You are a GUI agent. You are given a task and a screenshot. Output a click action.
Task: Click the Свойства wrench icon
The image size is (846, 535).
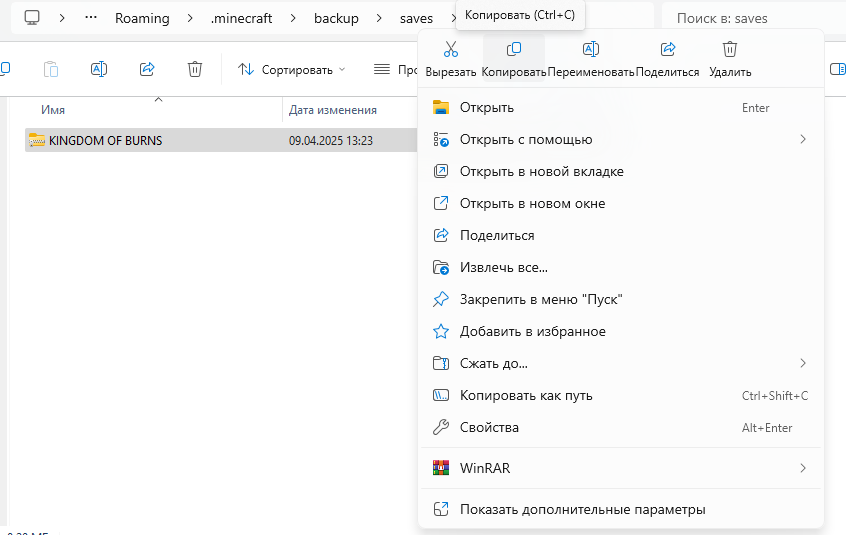click(x=441, y=427)
